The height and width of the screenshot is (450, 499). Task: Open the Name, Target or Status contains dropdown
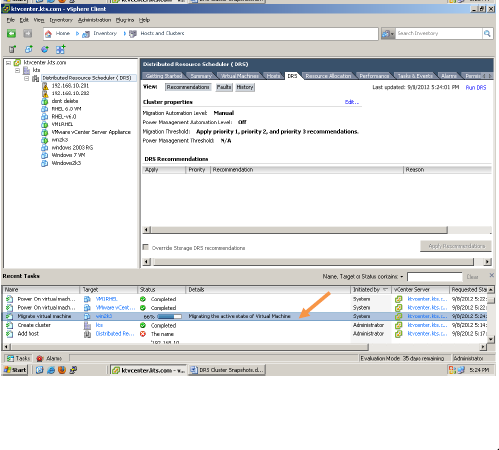click(402, 277)
